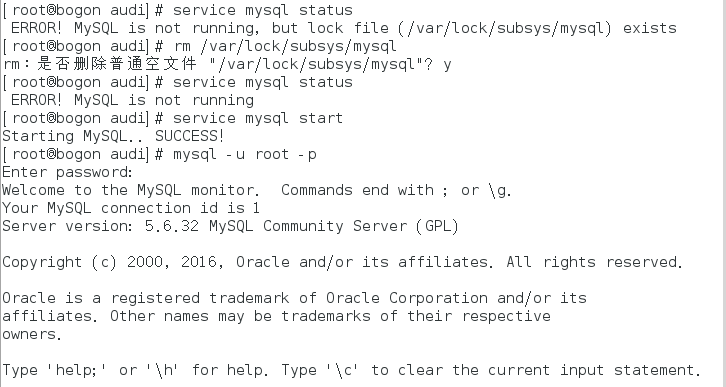The width and height of the screenshot is (726, 387).
Task: Click the second 'service mysql status' command
Action: (x=263, y=82)
